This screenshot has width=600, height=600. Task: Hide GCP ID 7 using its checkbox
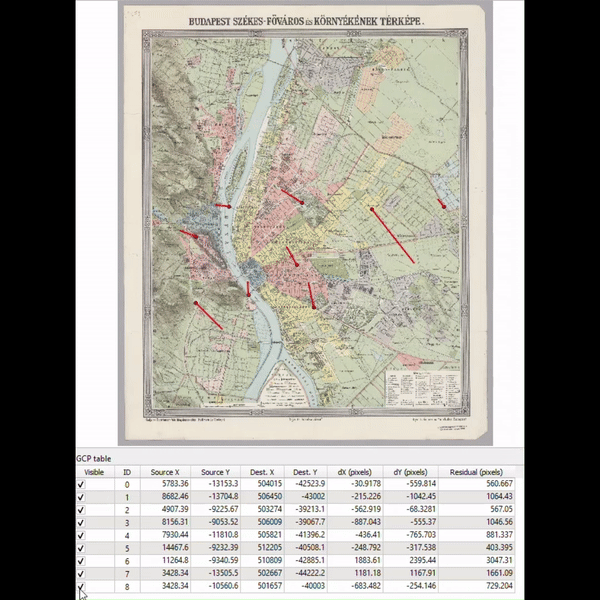coord(81,574)
